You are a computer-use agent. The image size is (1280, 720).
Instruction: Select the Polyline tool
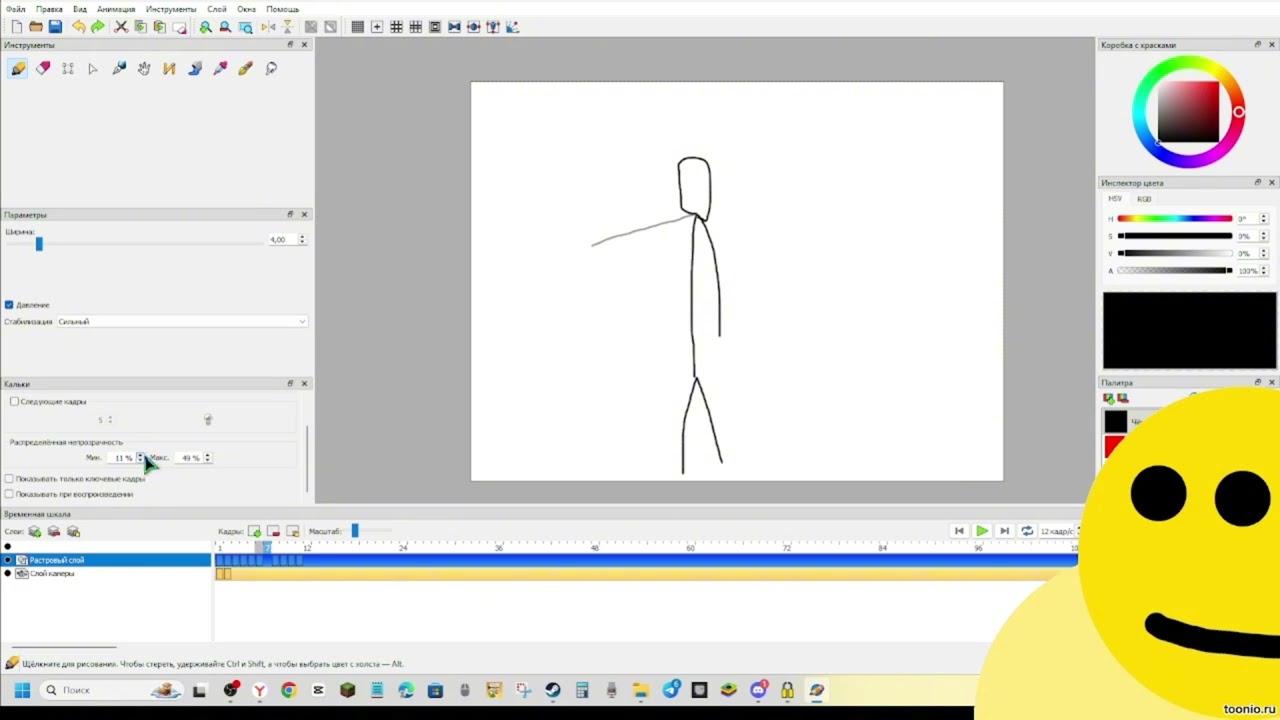click(x=169, y=68)
